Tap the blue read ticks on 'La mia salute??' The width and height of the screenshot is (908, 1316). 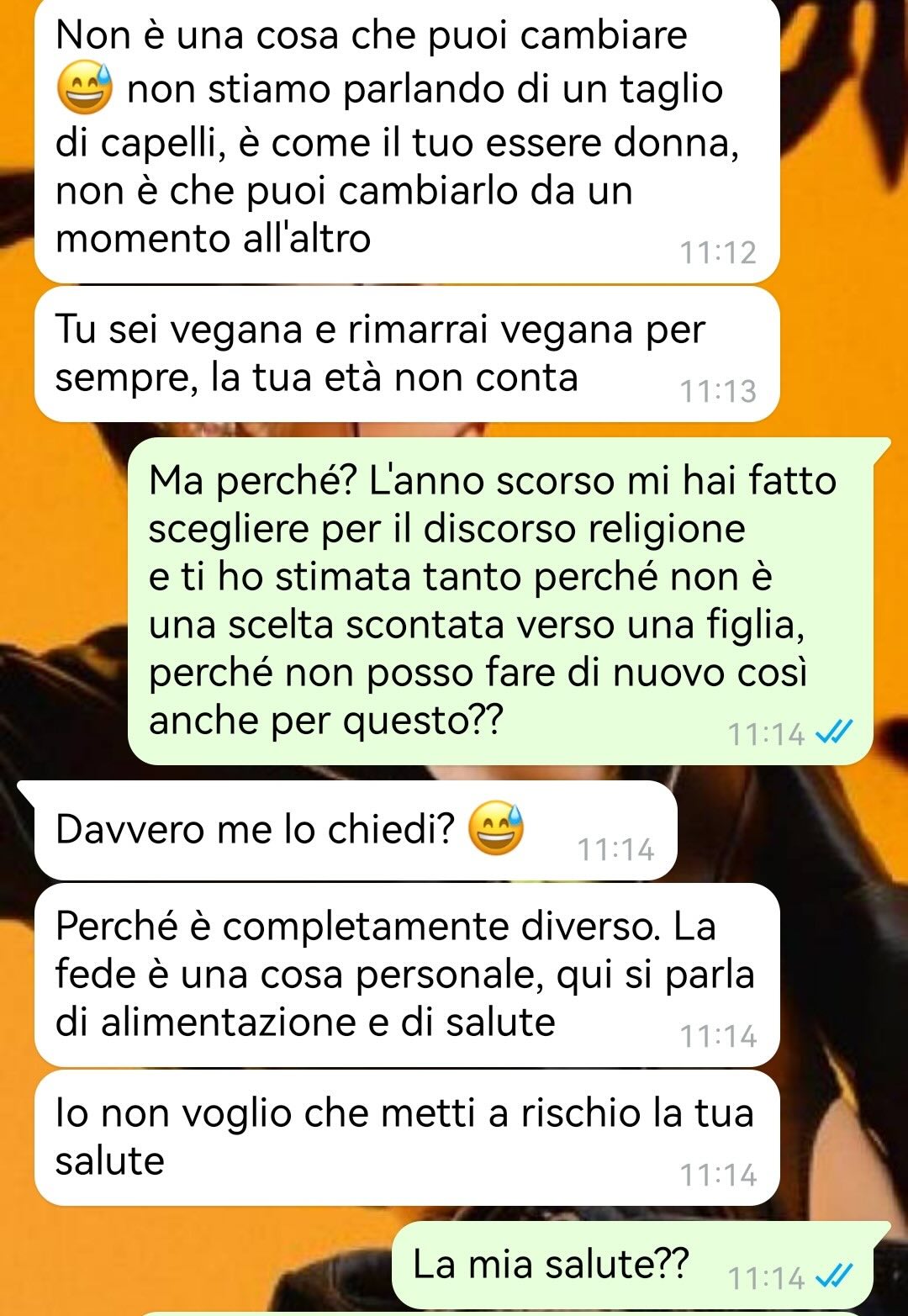point(835,1276)
